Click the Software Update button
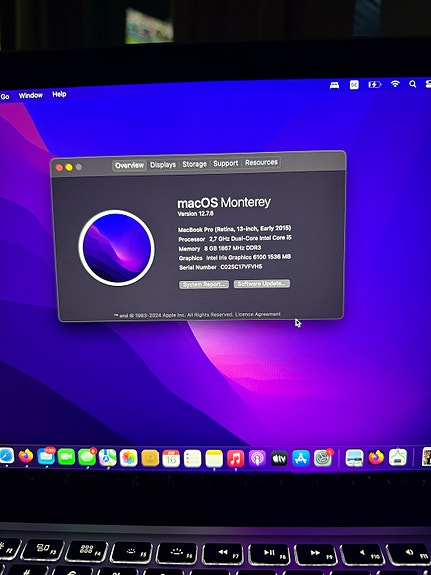The height and width of the screenshot is (575, 431). (262, 283)
